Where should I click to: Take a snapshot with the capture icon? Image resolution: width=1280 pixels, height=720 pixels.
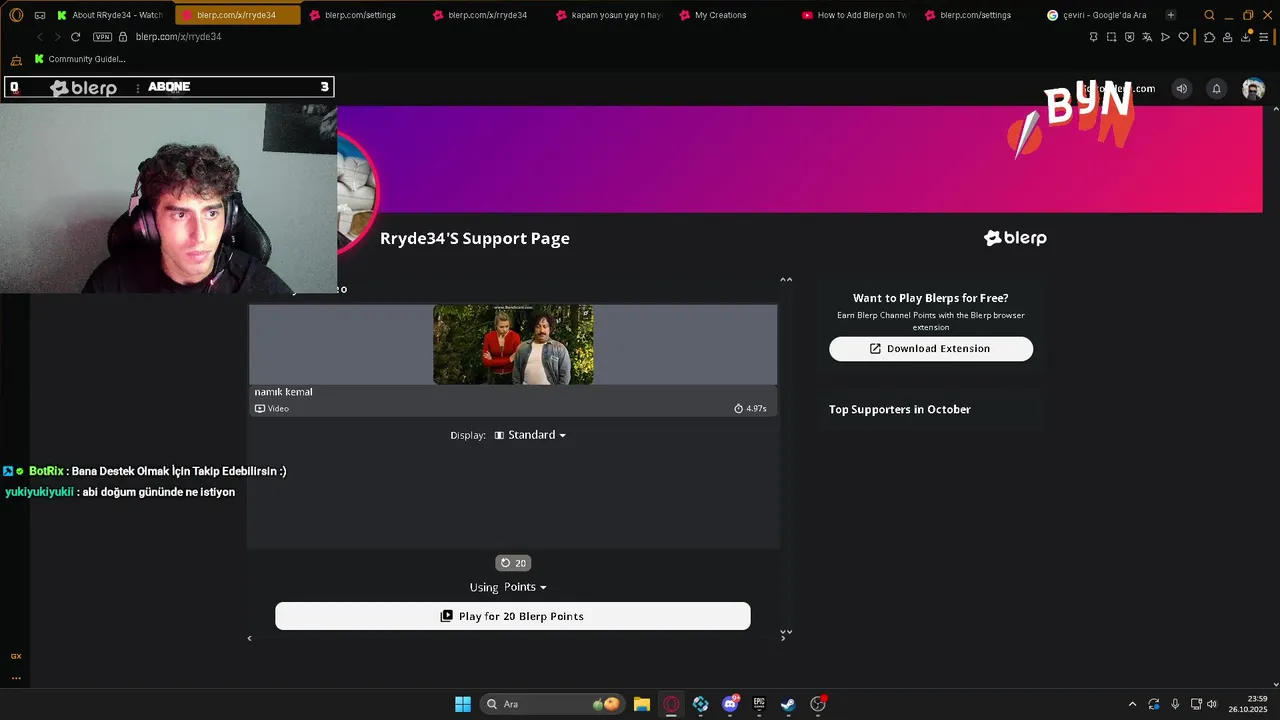pos(1111,37)
